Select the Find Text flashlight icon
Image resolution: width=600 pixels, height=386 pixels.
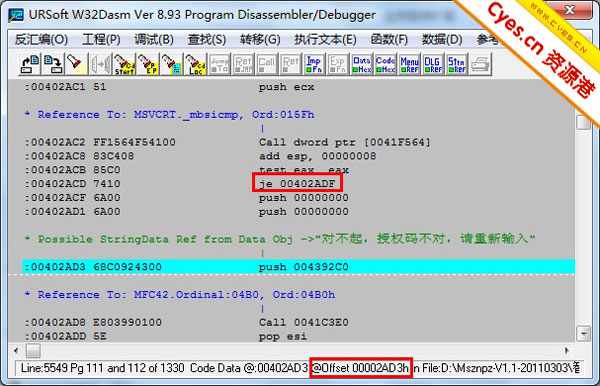coord(77,64)
